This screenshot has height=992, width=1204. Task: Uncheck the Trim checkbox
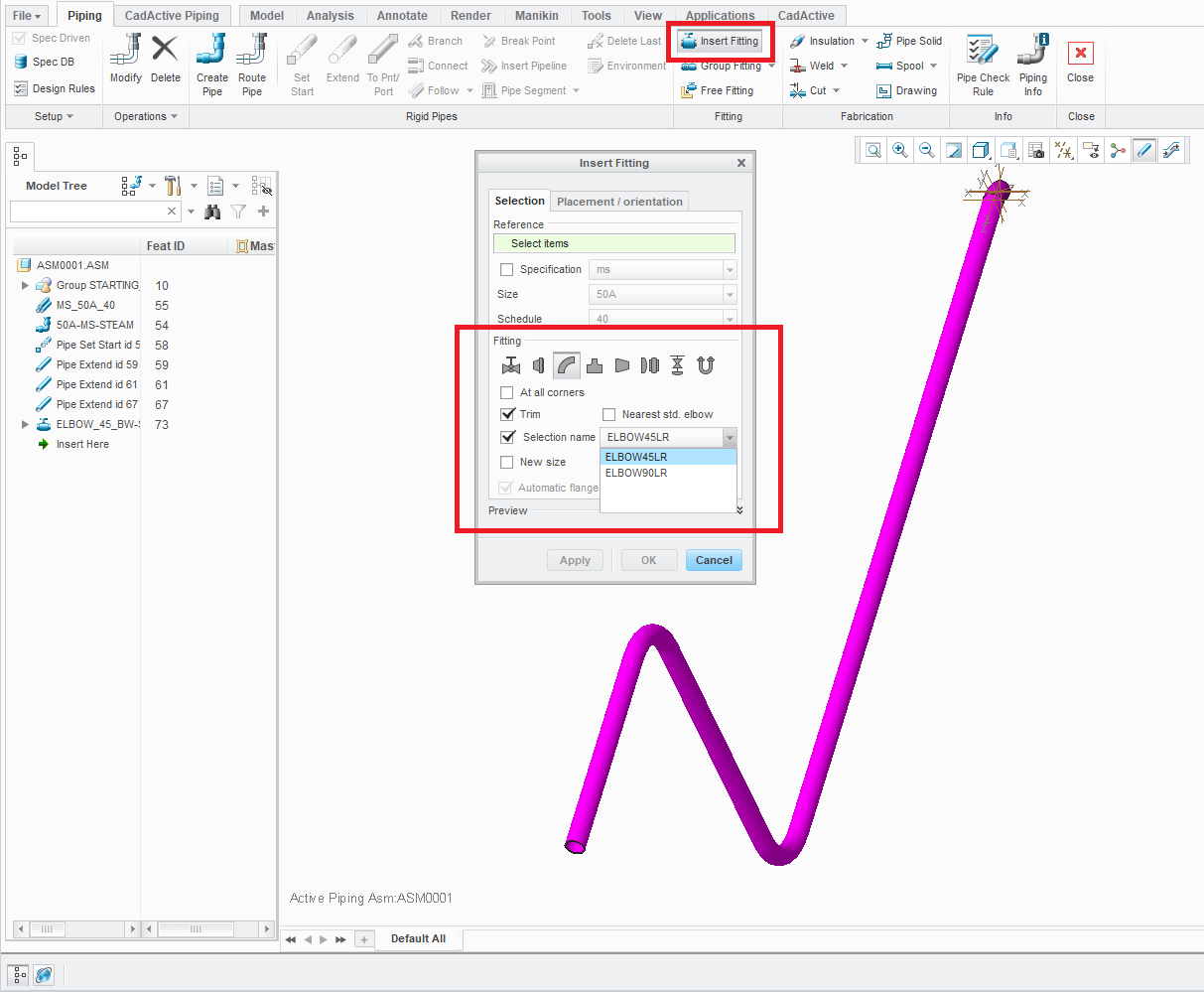point(507,414)
